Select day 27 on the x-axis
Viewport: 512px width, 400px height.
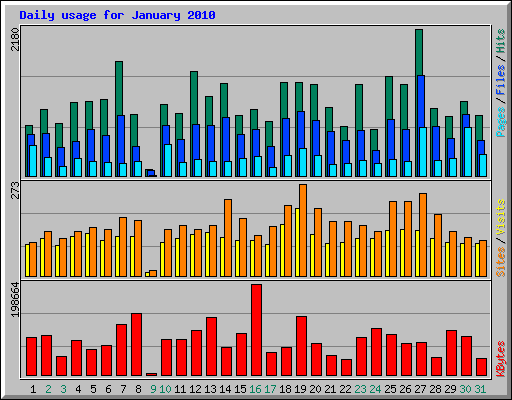coord(420,389)
